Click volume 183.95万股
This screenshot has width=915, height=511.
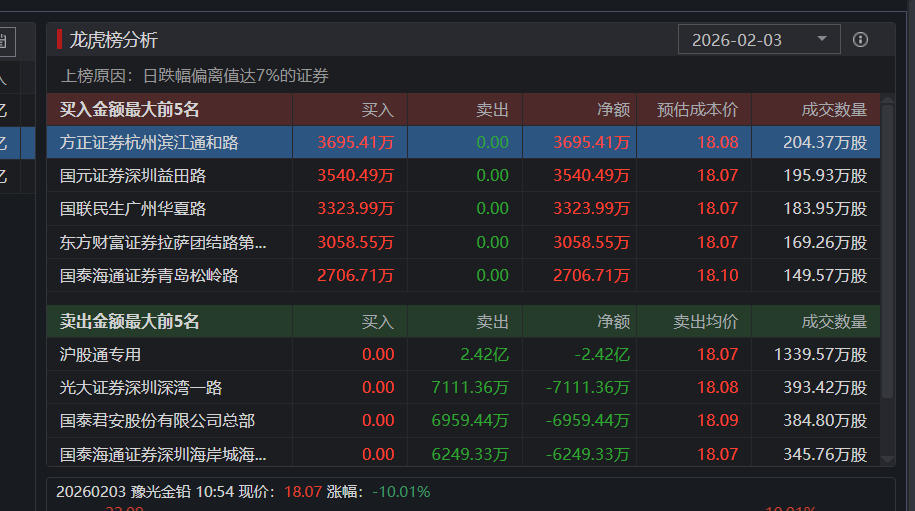coord(825,209)
